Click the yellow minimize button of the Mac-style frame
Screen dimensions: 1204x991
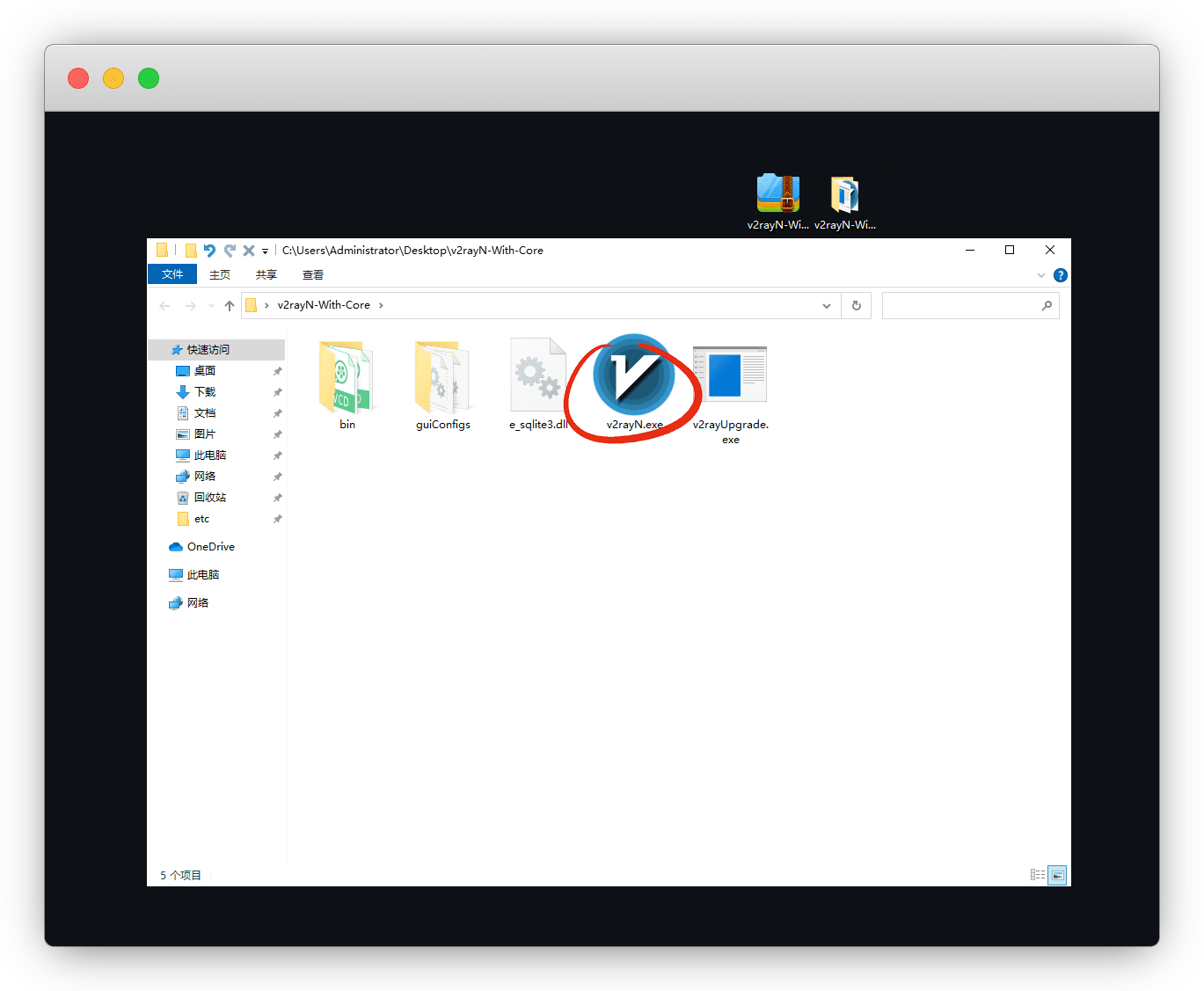(113, 78)
